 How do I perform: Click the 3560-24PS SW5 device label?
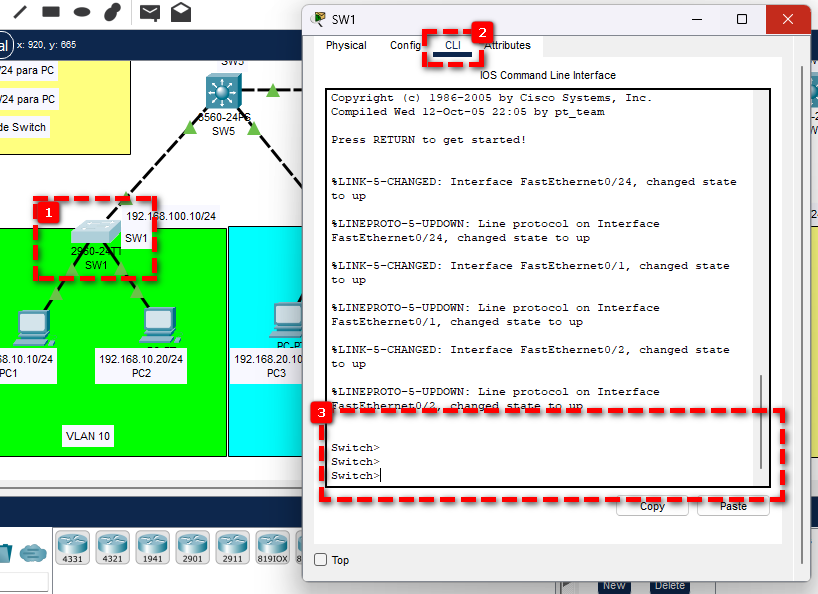[224, 124]
